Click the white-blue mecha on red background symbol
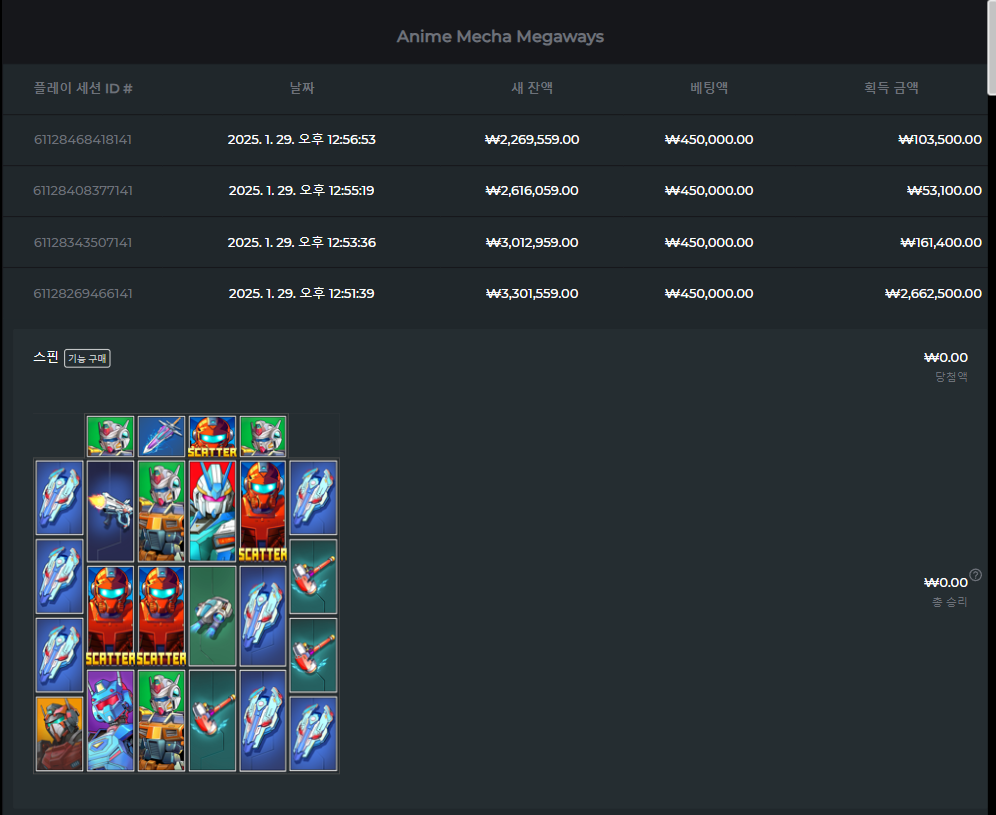This screenshot has width=996, height=815. point(212,511)
